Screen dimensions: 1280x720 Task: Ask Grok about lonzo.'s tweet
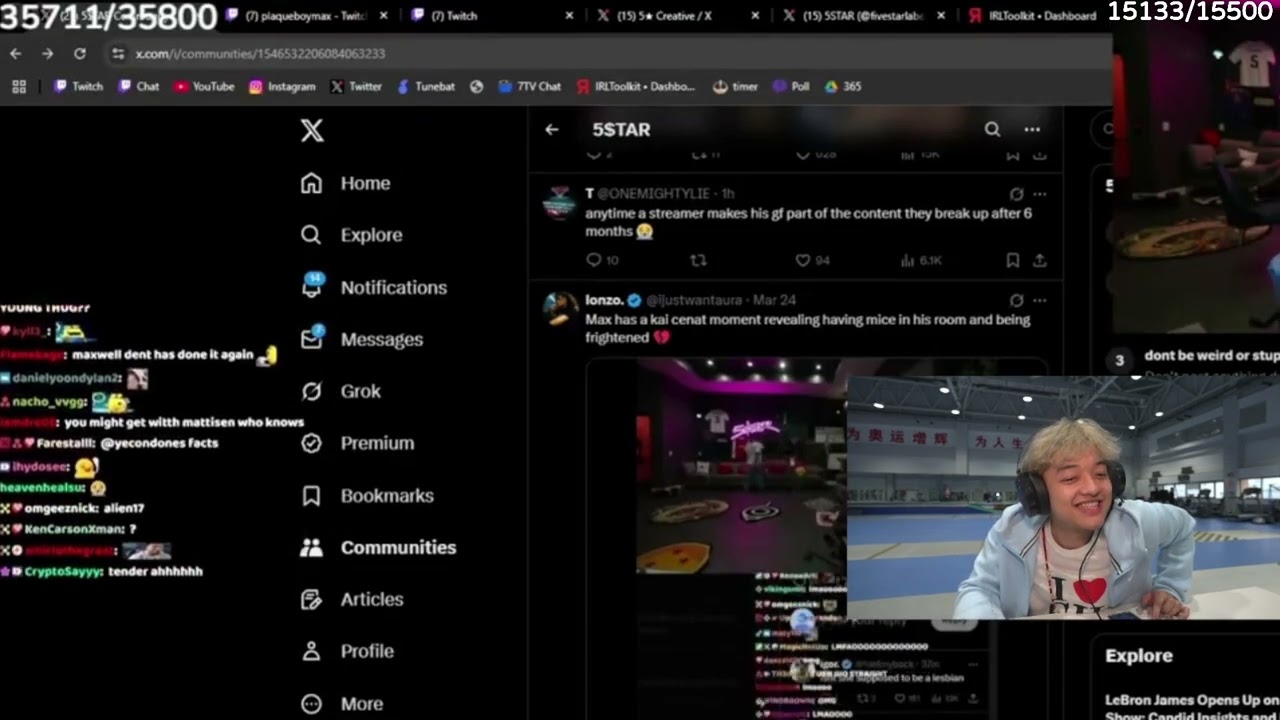[x=1016, y=300]
